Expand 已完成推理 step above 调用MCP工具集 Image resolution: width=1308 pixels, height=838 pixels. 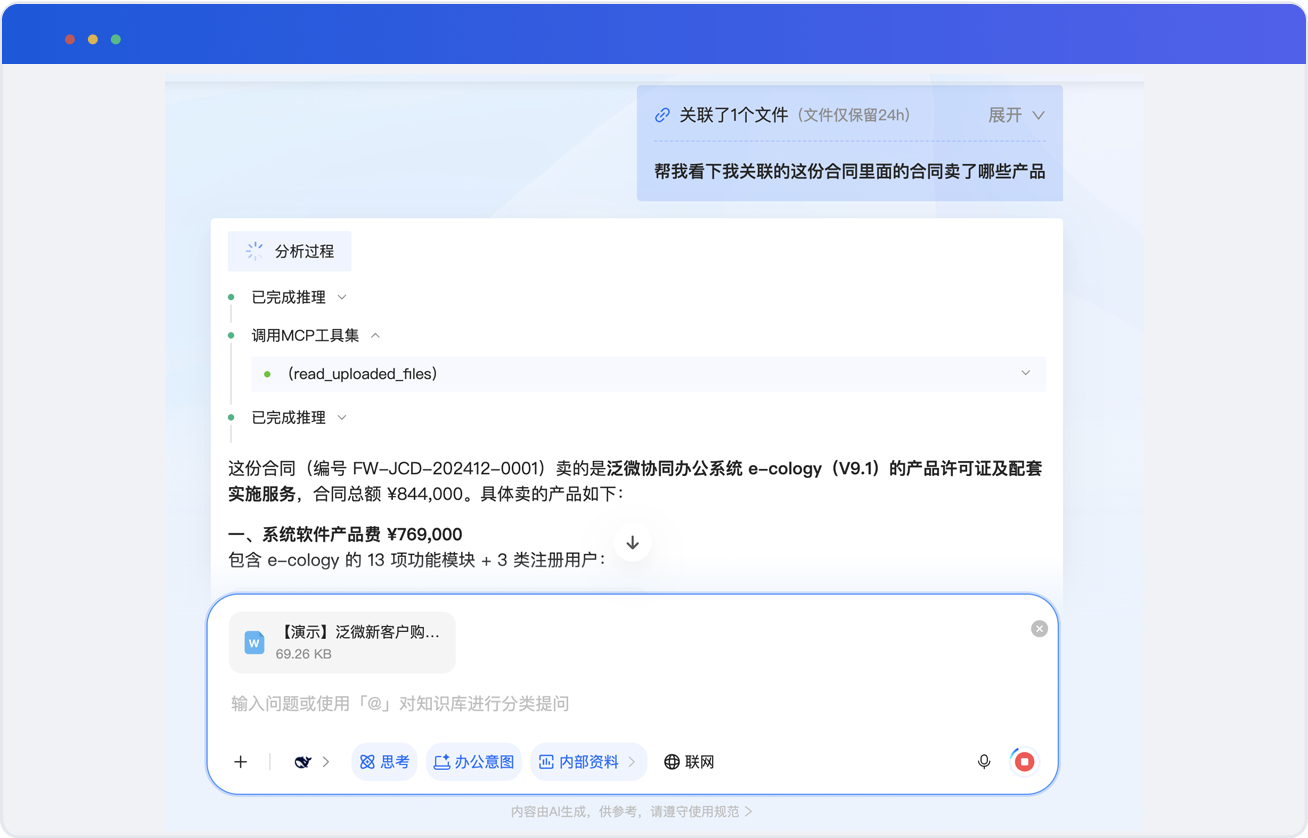click(299, 297)
